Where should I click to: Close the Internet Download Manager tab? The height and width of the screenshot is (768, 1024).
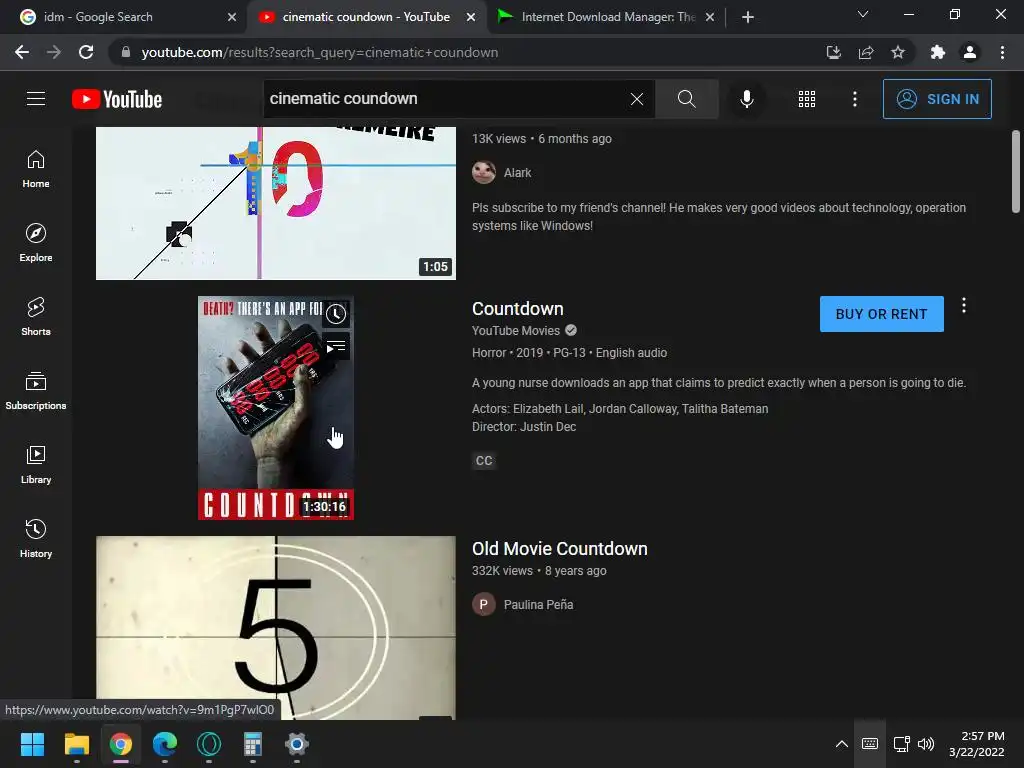pos(710,17)
